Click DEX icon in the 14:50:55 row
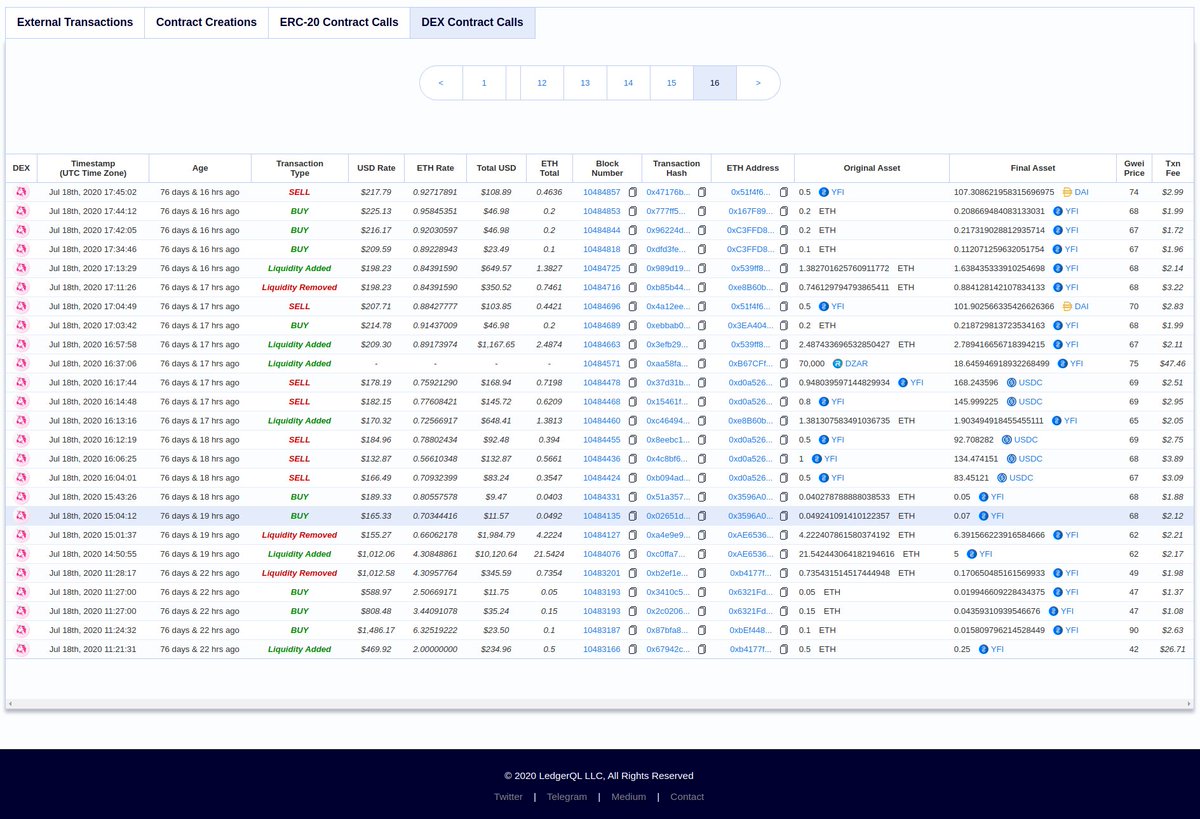The height and width of the screenshot is (819, 1200). (x=21, y=554)
